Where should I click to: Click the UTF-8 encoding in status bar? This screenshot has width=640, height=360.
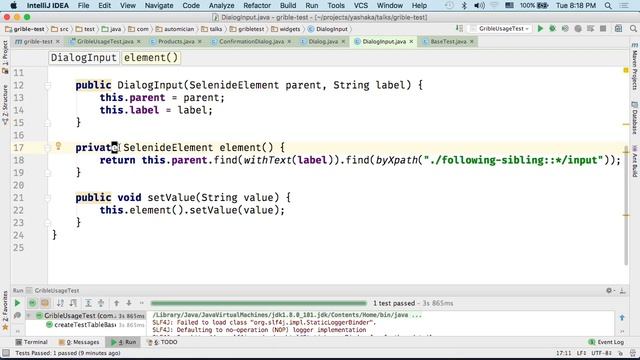(x=602, y=353)
